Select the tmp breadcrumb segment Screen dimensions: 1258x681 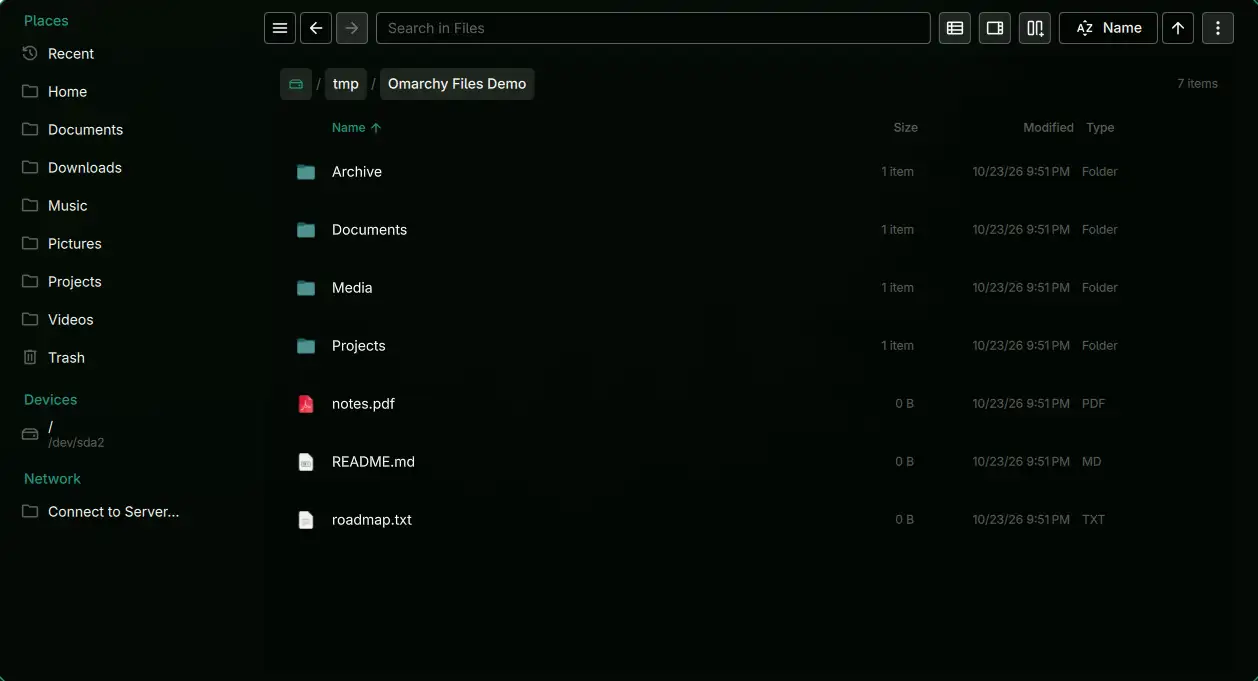(346, 84)
